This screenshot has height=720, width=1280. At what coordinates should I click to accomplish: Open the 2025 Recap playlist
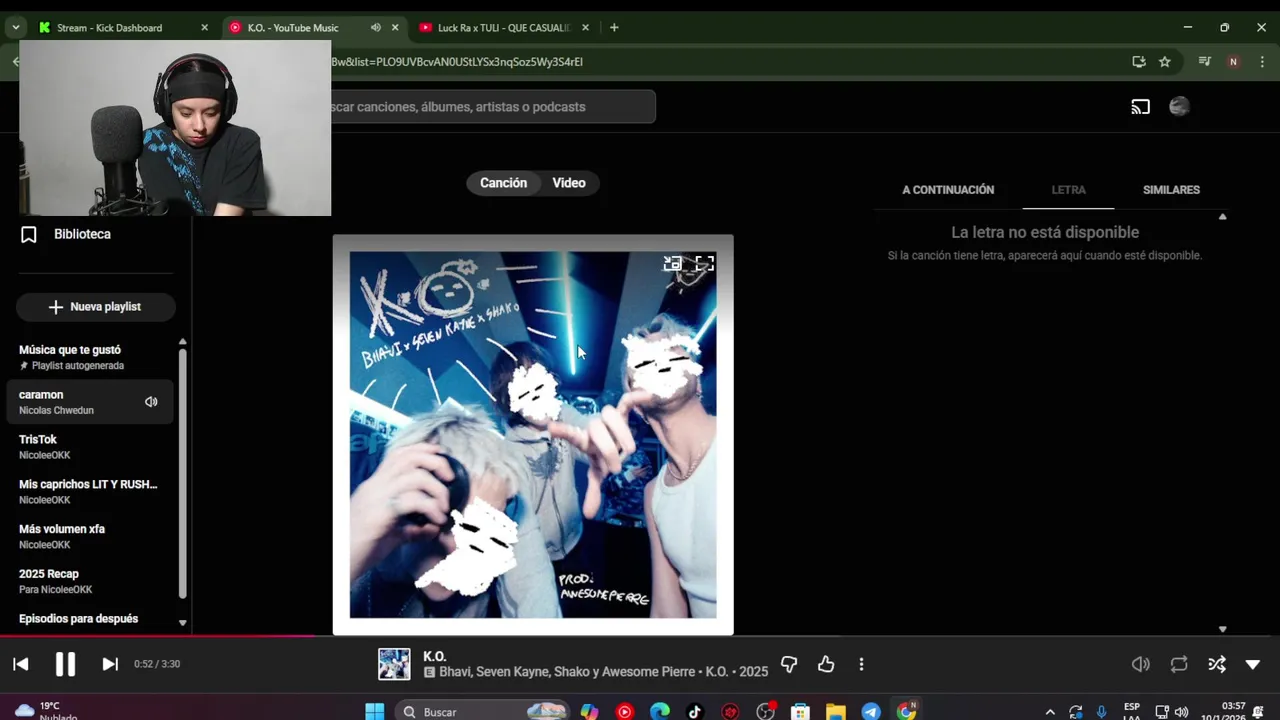coord(90,581)
